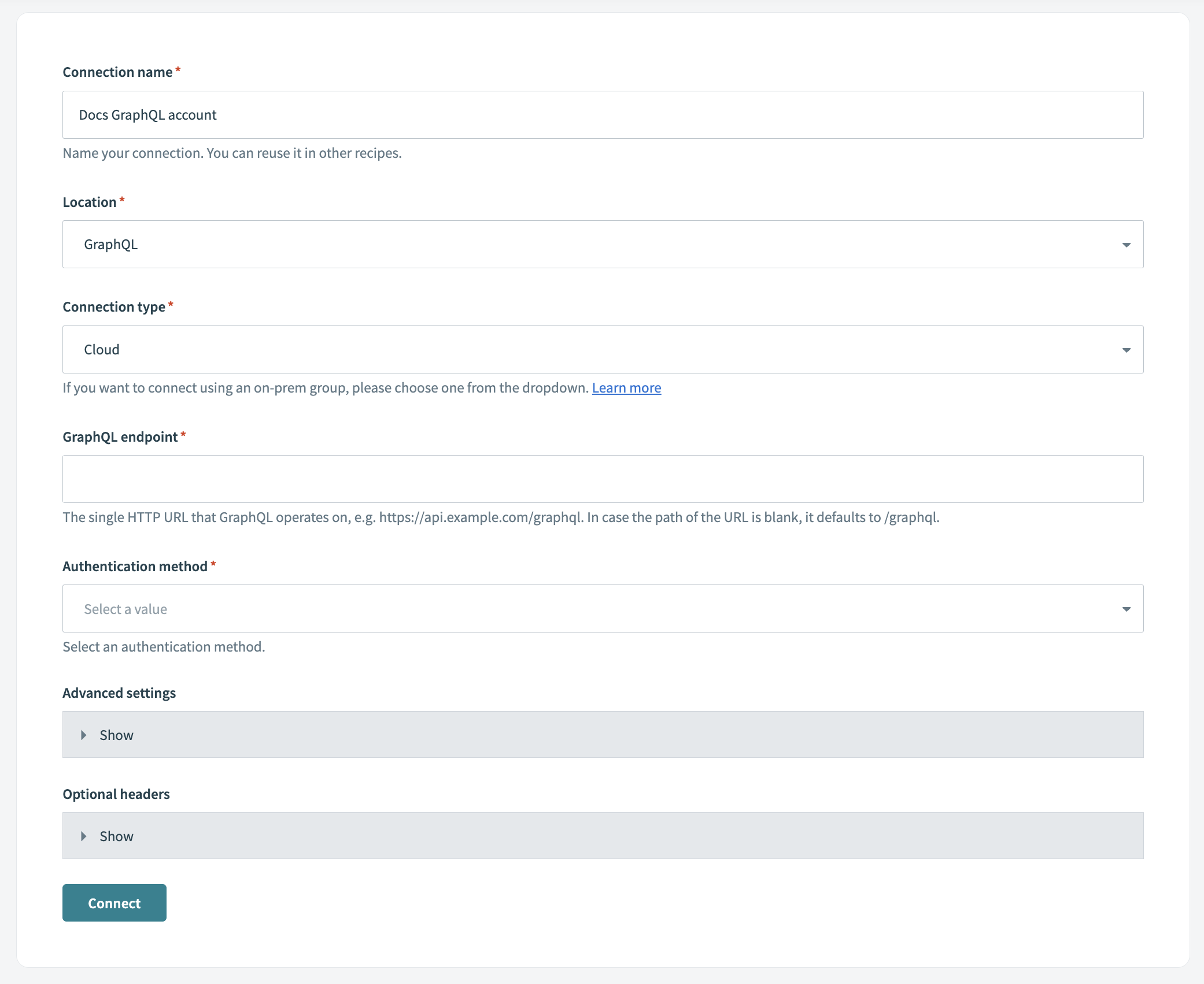Click the Select a value placeholder

[x=125, y=608]
